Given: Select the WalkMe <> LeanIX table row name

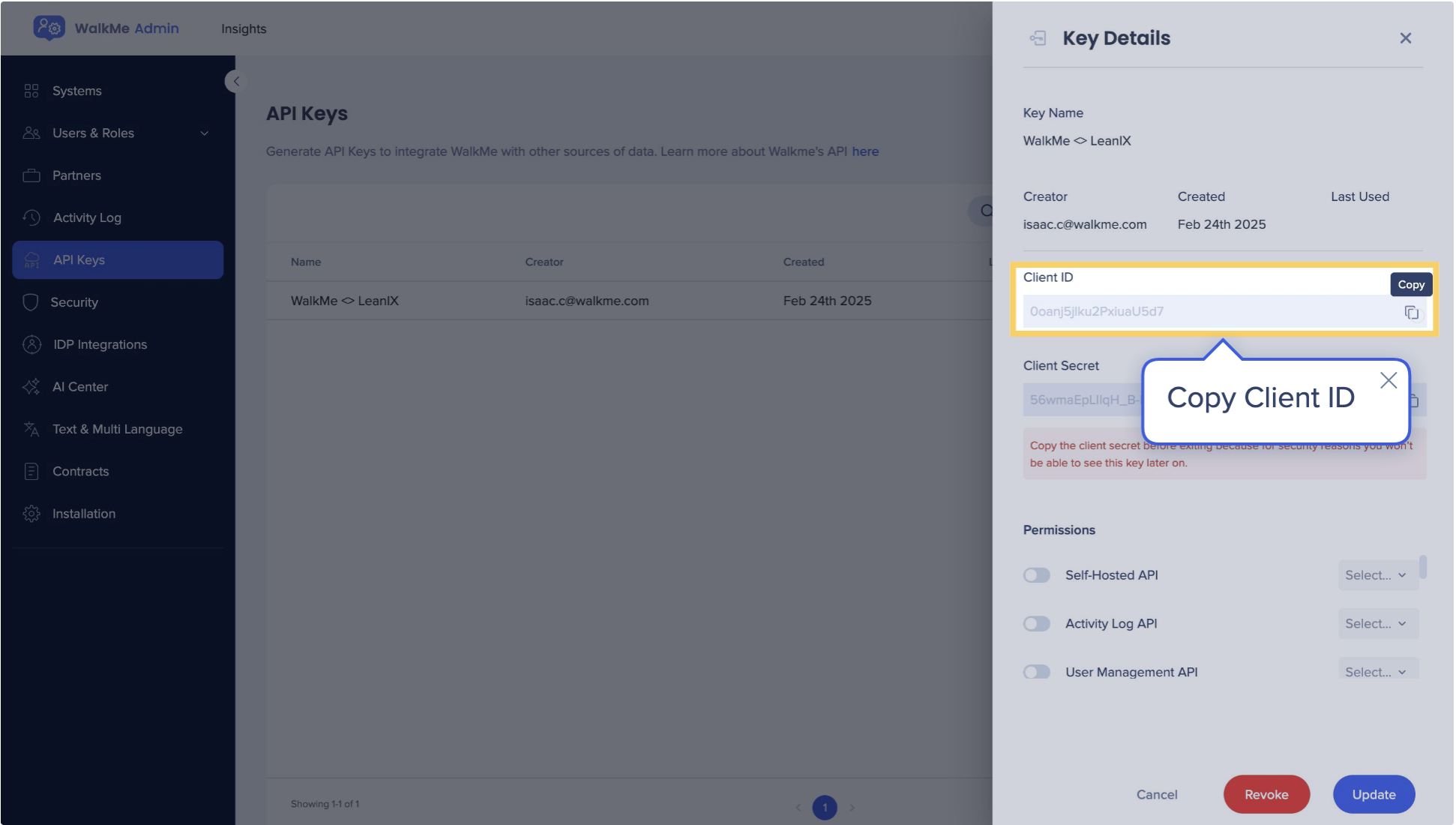Looking at the screenshot, I should click(x=345, y=301).
